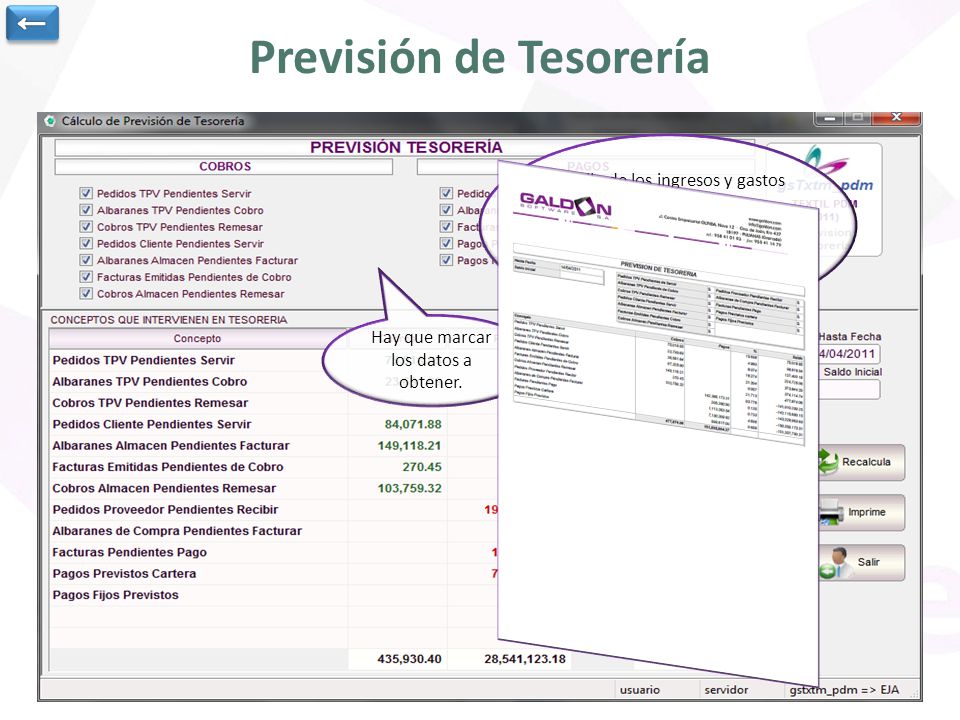
Task: Click the printed report preview page
Action: click(658, 422)
